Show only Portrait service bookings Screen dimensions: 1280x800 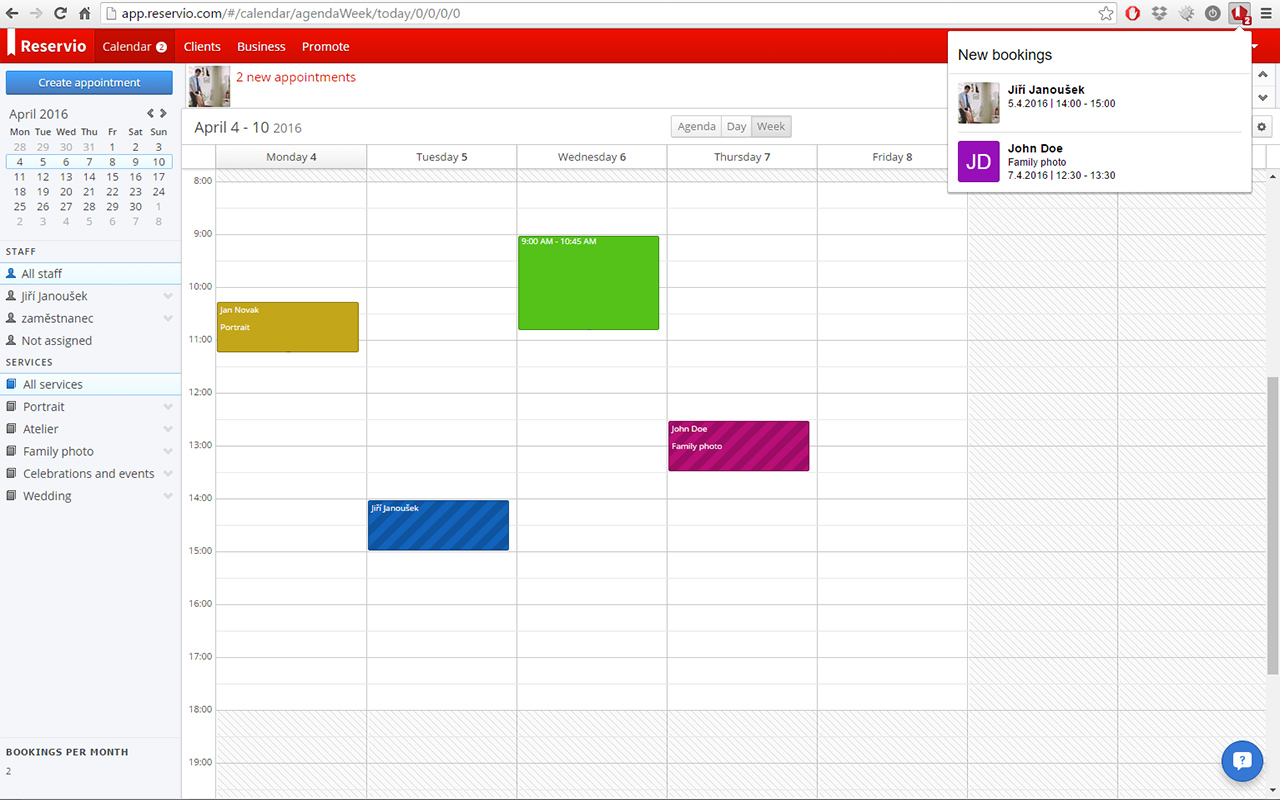44,406
